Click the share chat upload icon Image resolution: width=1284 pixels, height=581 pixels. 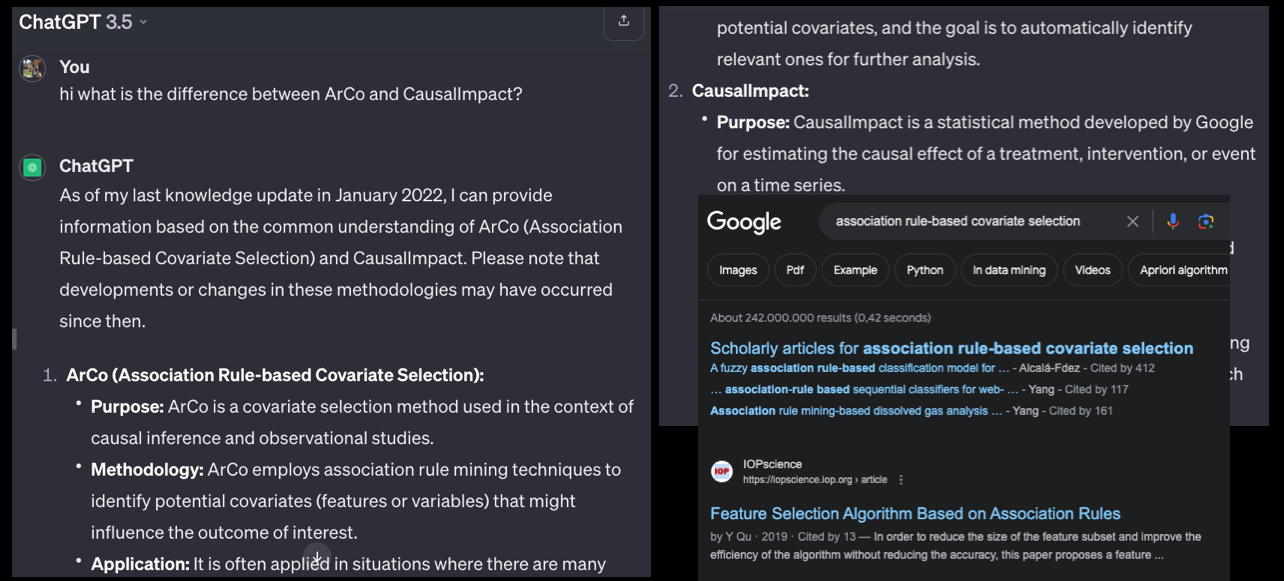coord(624,21)
